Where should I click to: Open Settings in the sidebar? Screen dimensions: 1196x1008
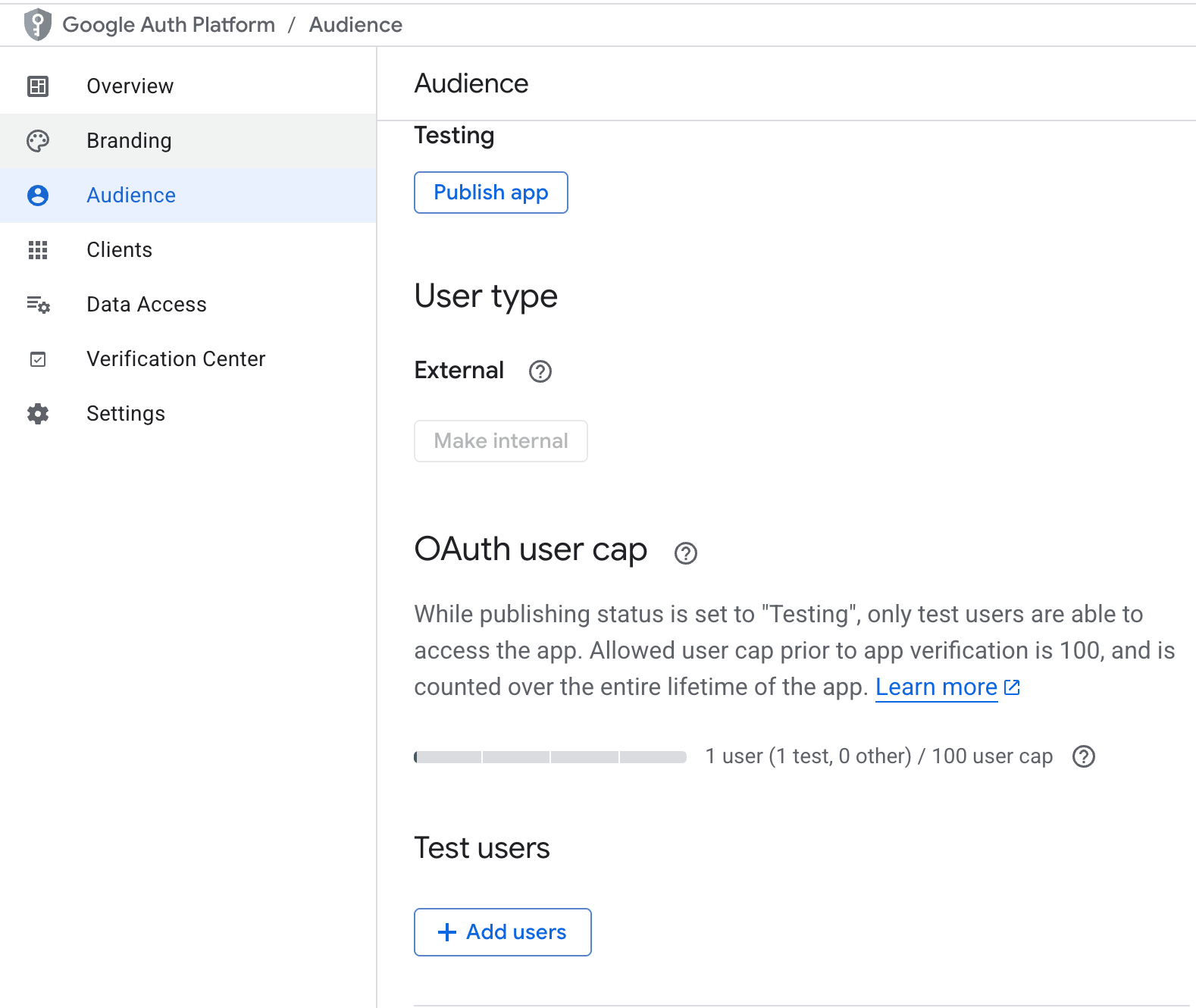188,414
